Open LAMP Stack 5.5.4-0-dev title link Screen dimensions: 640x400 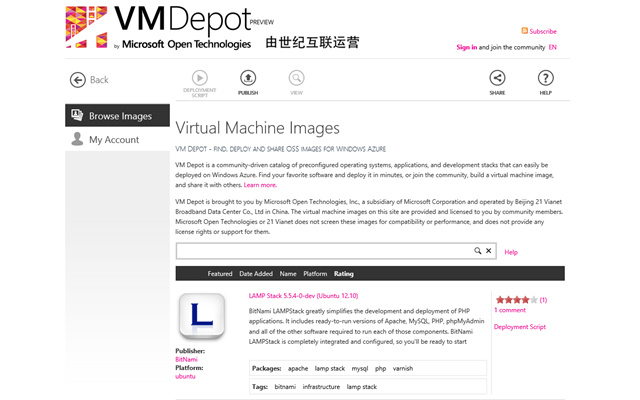(303, 296)
